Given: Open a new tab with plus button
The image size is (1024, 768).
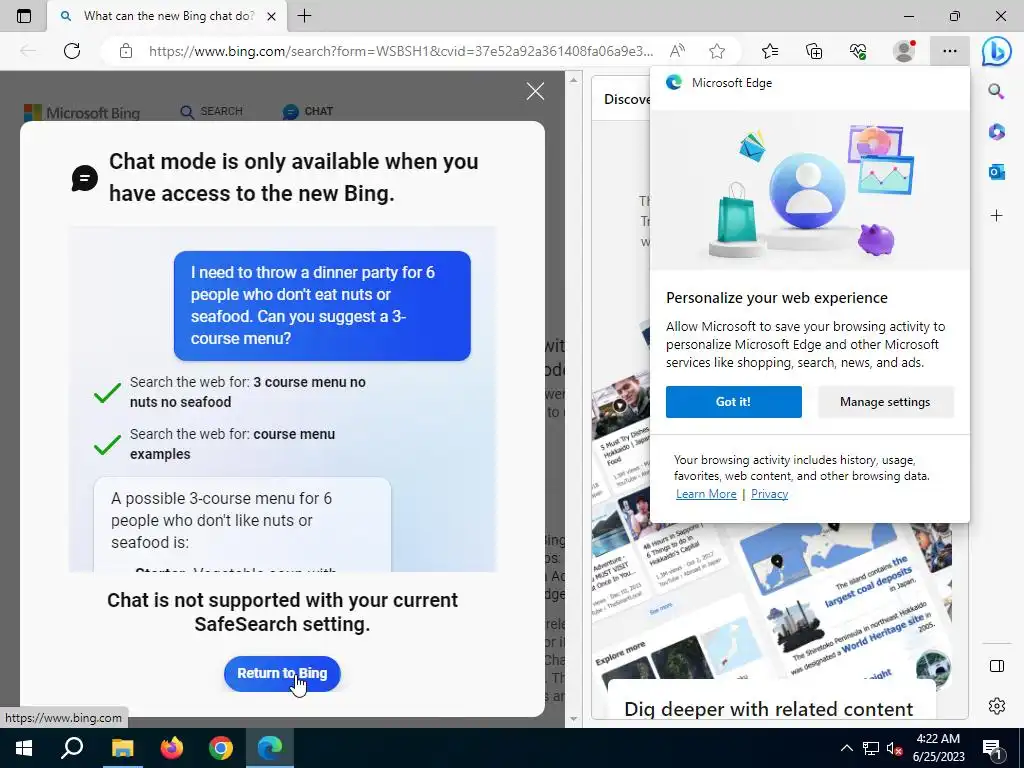Looking at the screenshot, I should (x=304, y=16).
